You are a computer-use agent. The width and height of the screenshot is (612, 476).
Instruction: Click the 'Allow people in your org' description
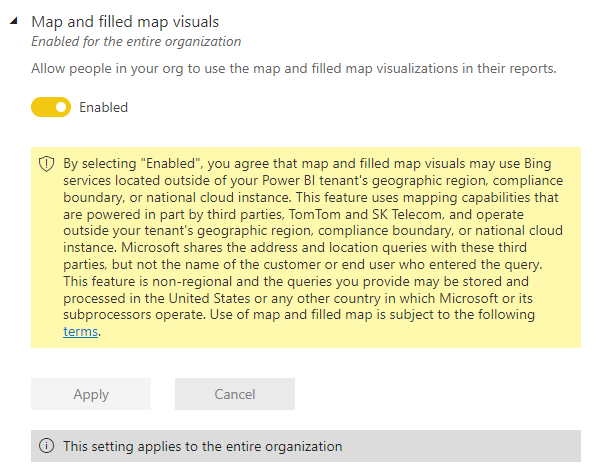click(293, 69)
